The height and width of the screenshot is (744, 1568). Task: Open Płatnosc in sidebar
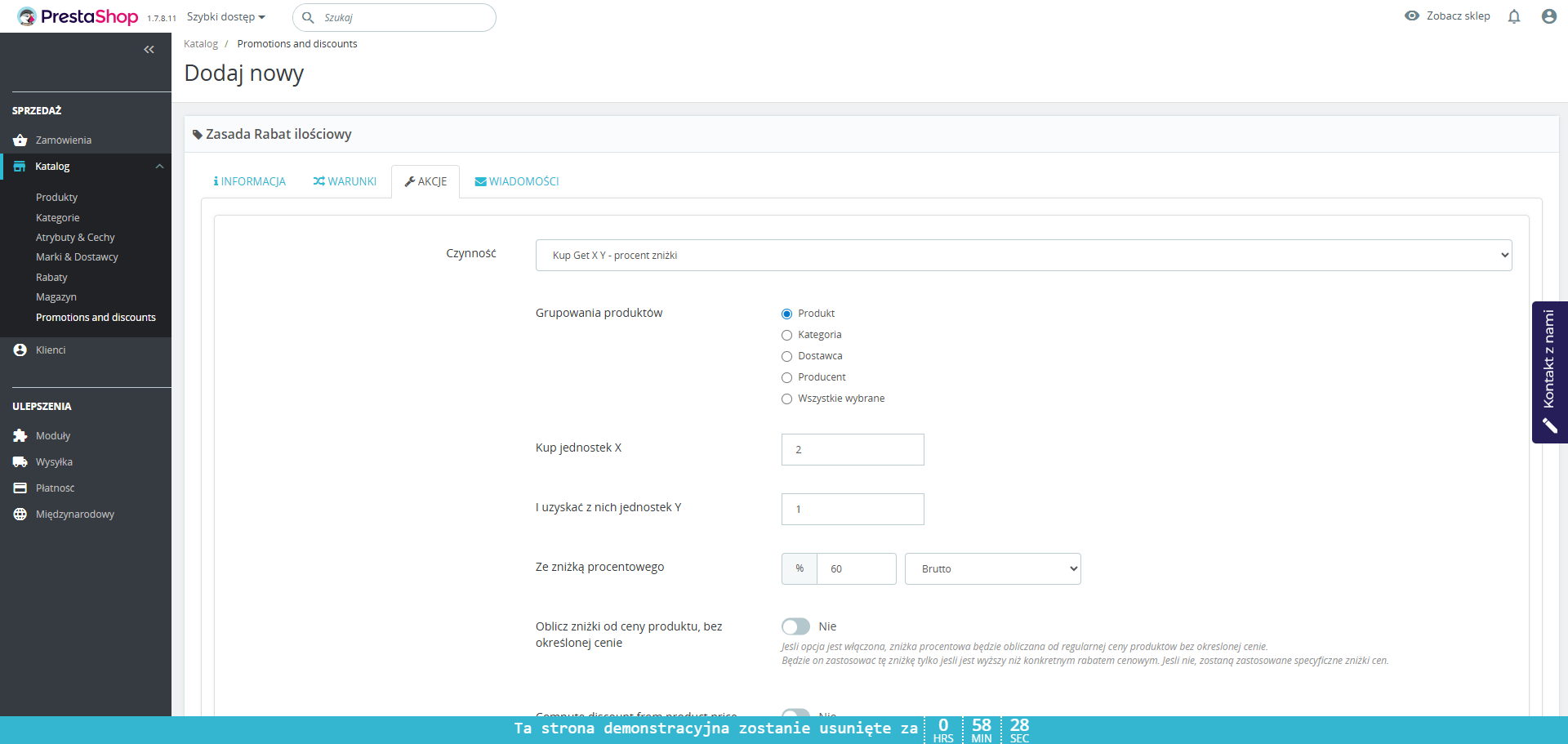tap(55, 488)
